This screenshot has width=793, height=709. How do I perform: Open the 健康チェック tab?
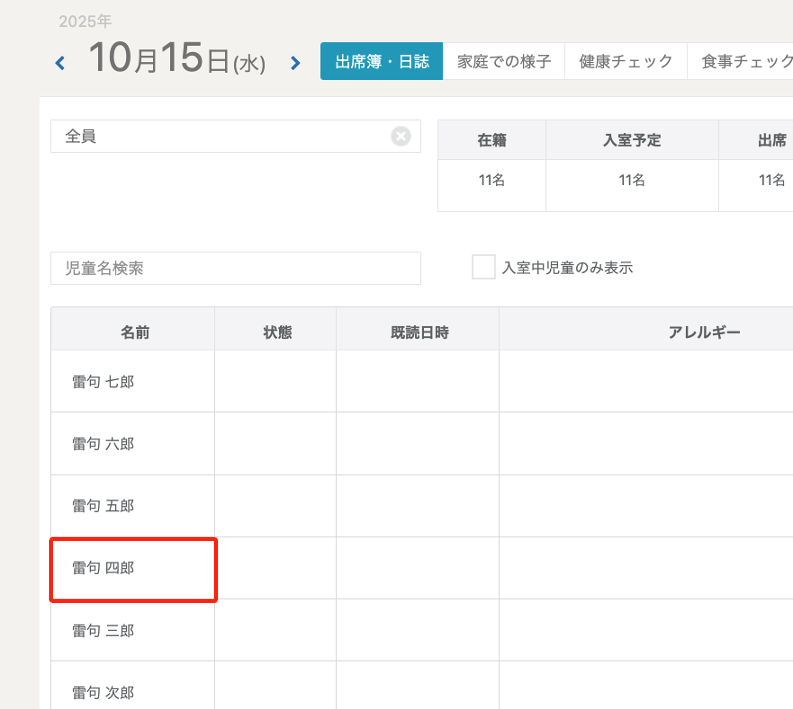[x=626, y=61]
